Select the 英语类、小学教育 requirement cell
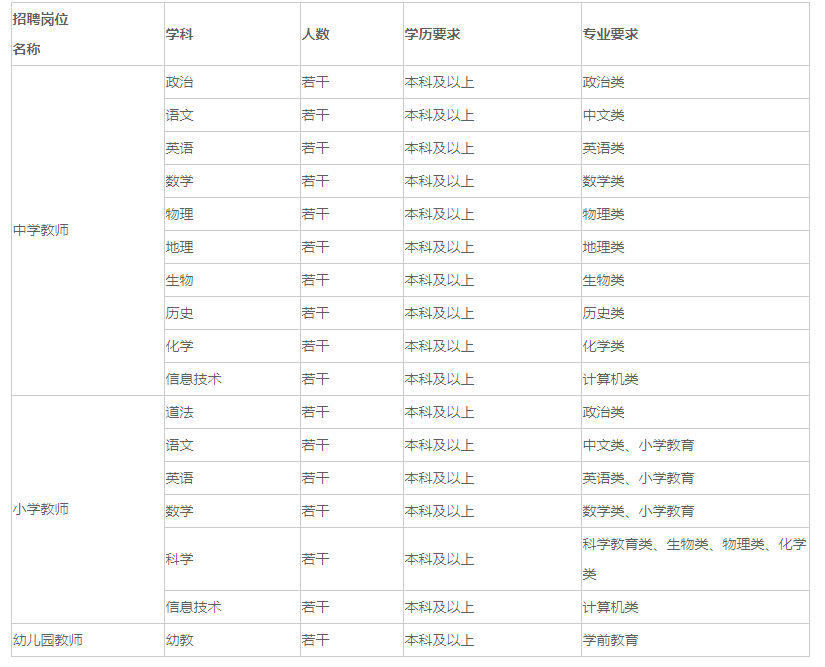Viewport: 825px width, 667px height. click(638, 479)
